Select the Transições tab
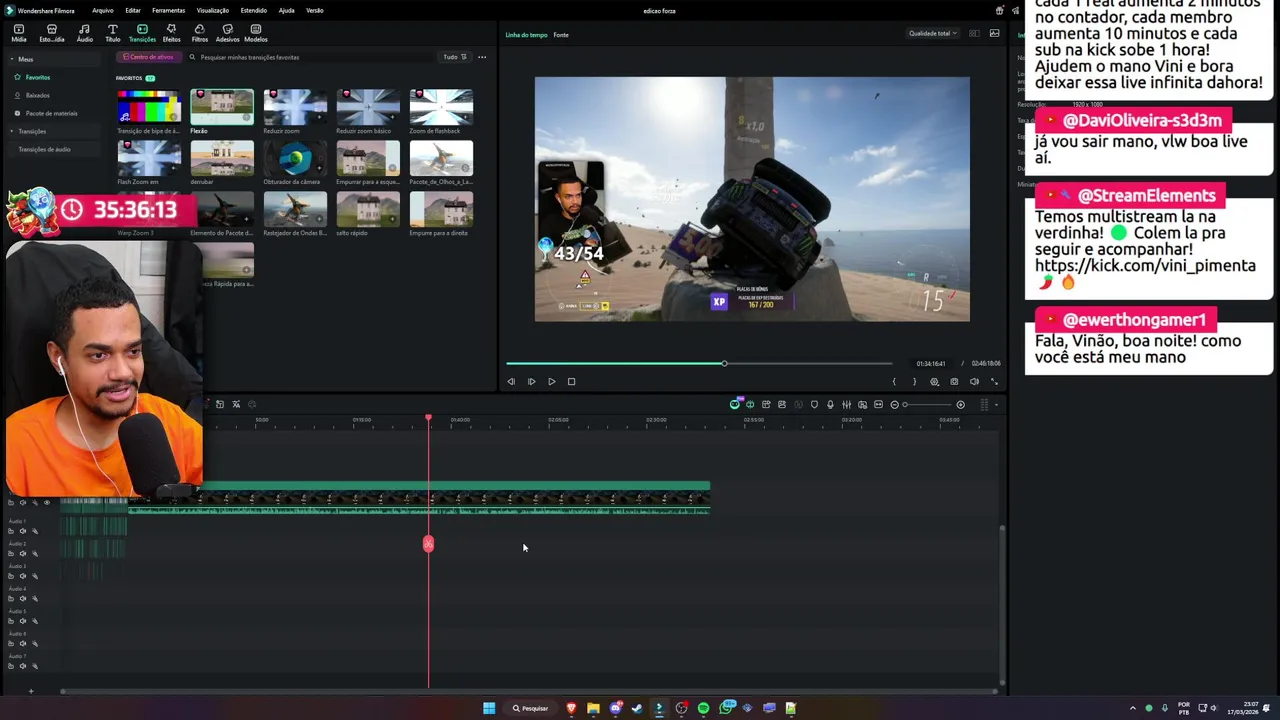The height and width of the screenshot is (720, 1280). click(x=142, y=33)
